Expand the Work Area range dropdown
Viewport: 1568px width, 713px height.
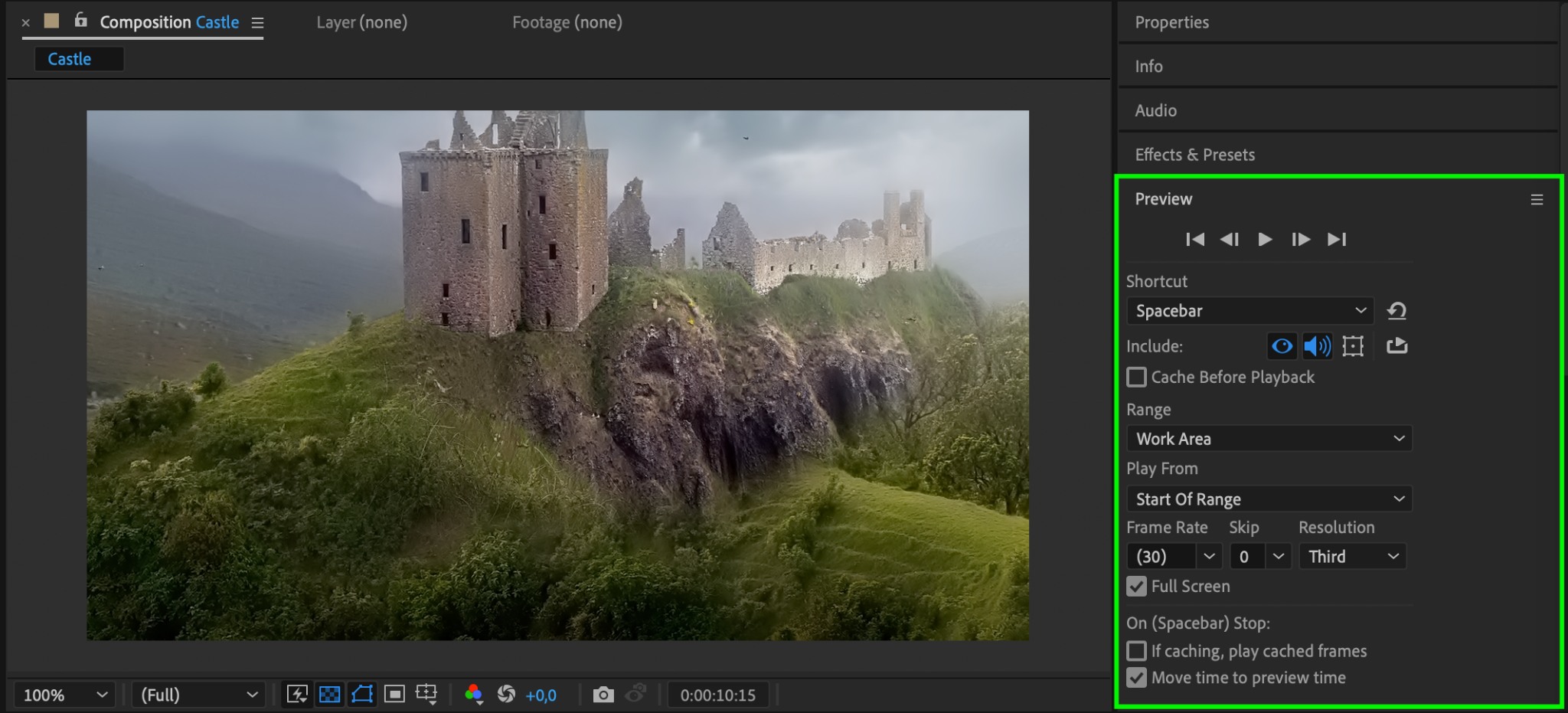coord(1269,439)
